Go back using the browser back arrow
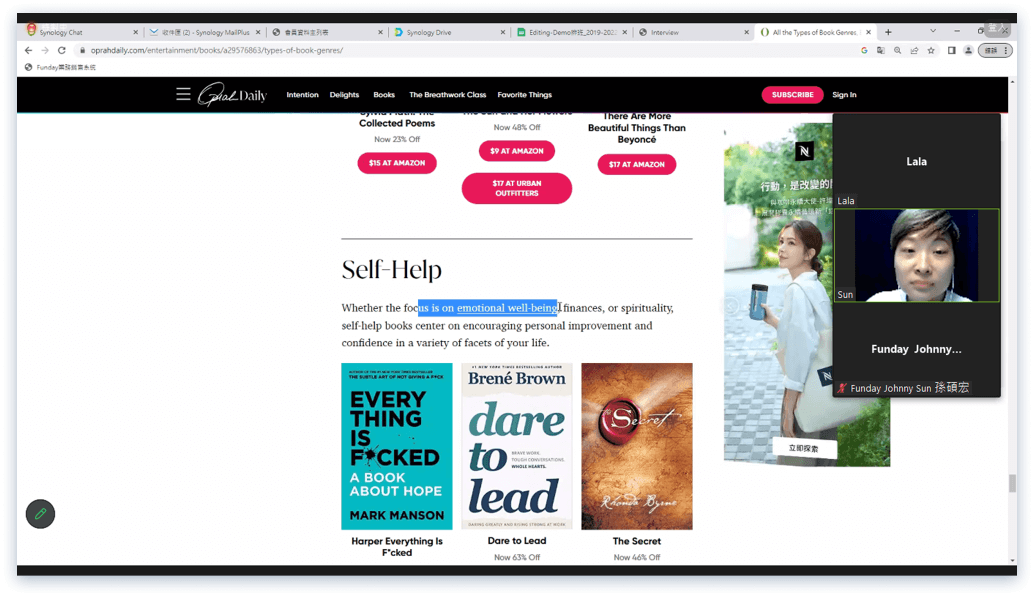 (28, 50)
